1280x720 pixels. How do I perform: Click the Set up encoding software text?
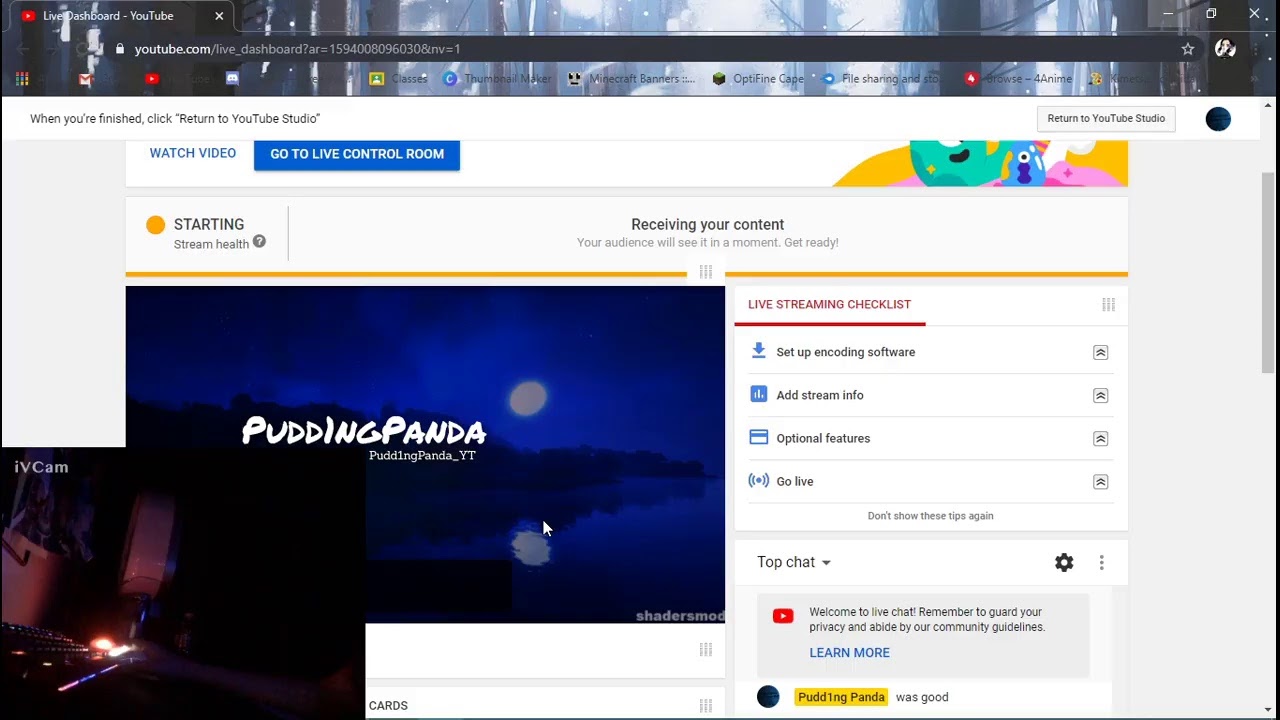(845, 352)
